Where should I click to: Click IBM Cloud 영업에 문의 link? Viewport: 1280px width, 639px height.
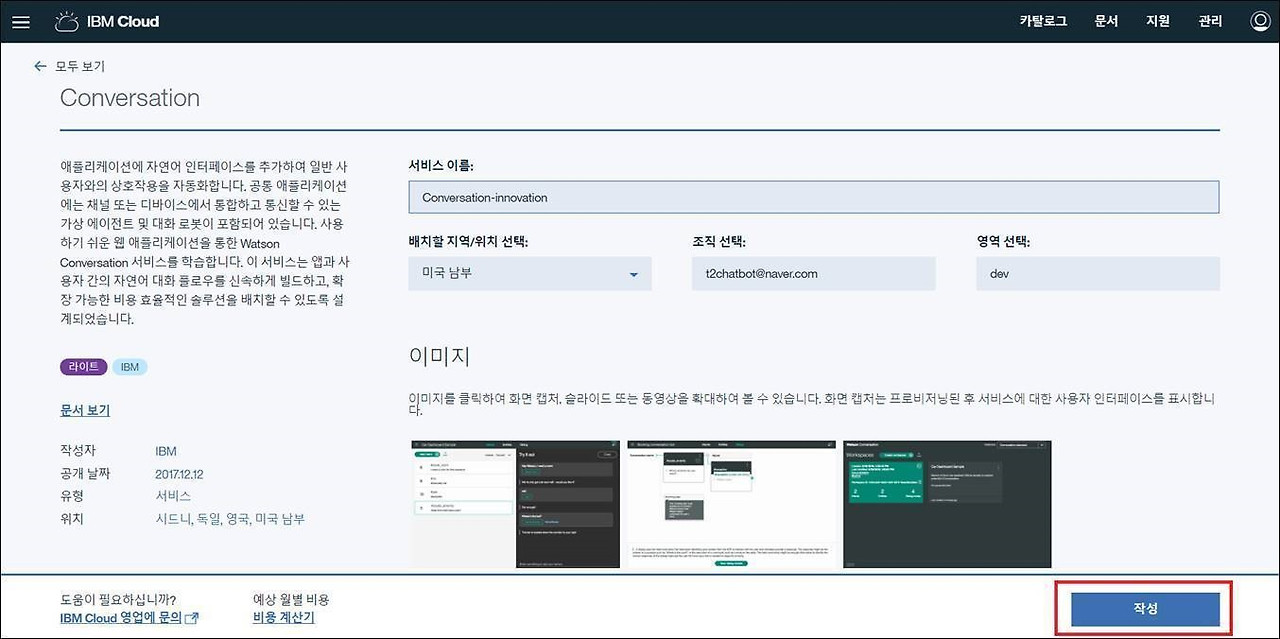point(129,618)
